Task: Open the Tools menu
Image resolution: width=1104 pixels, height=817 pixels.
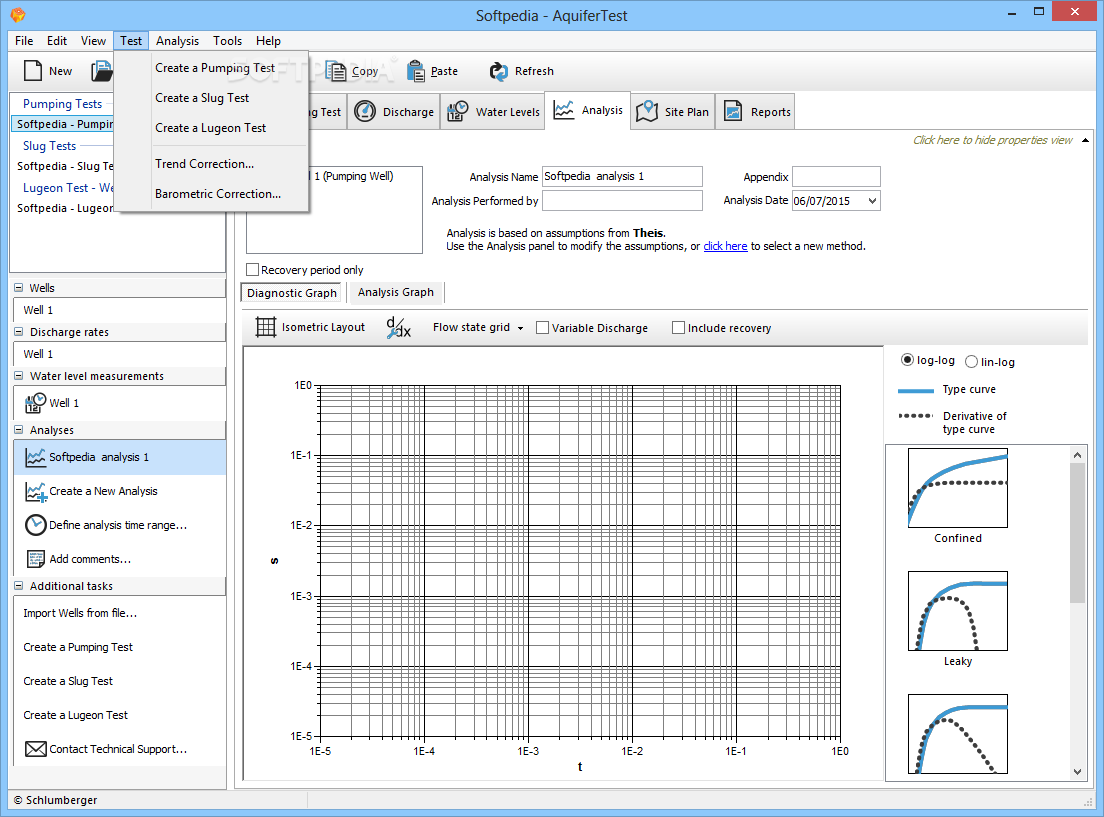Action: (227, 41)
